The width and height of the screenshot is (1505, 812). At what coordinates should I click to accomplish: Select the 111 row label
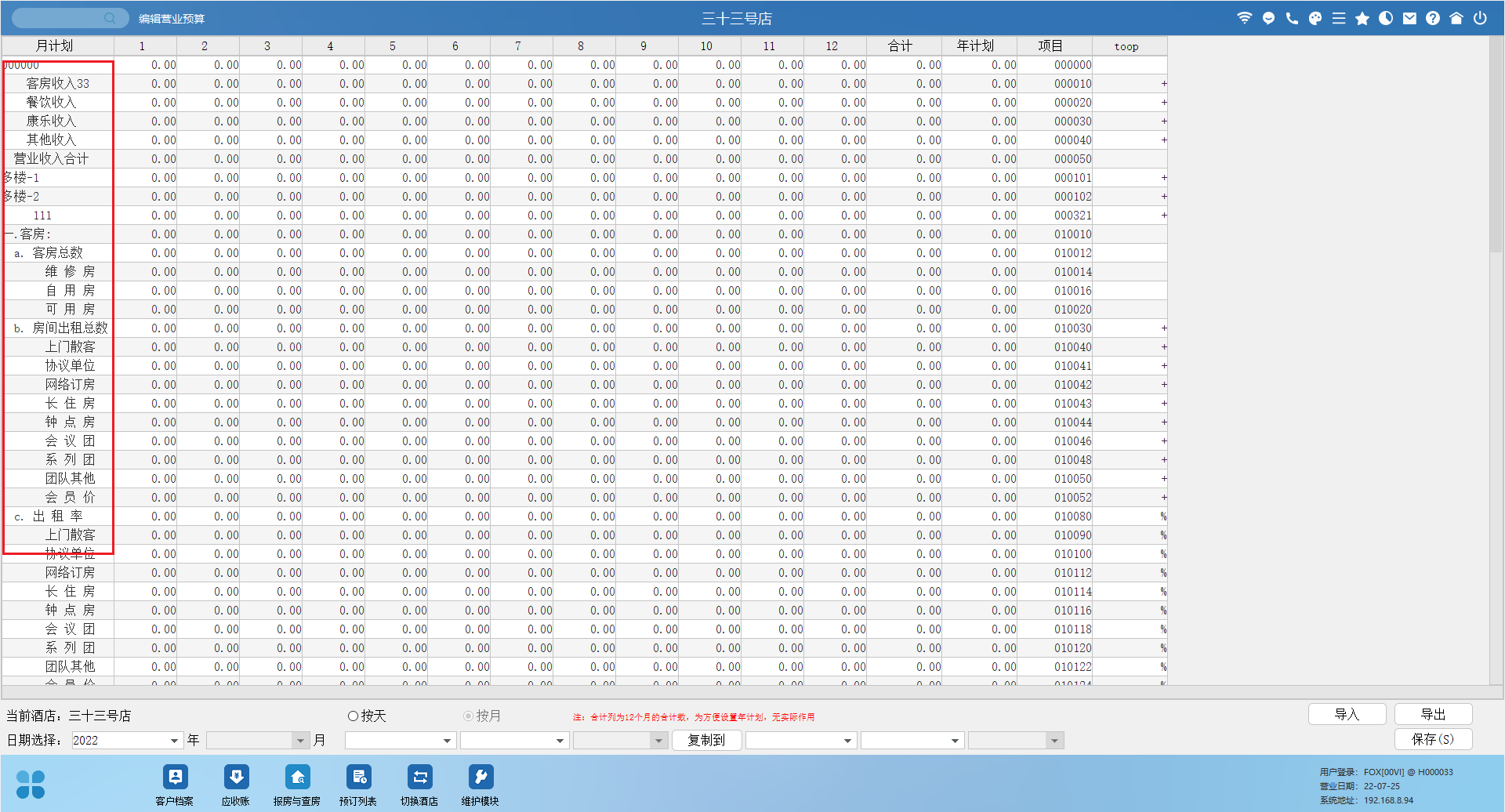pyautogui.click(x=42, y=216)
